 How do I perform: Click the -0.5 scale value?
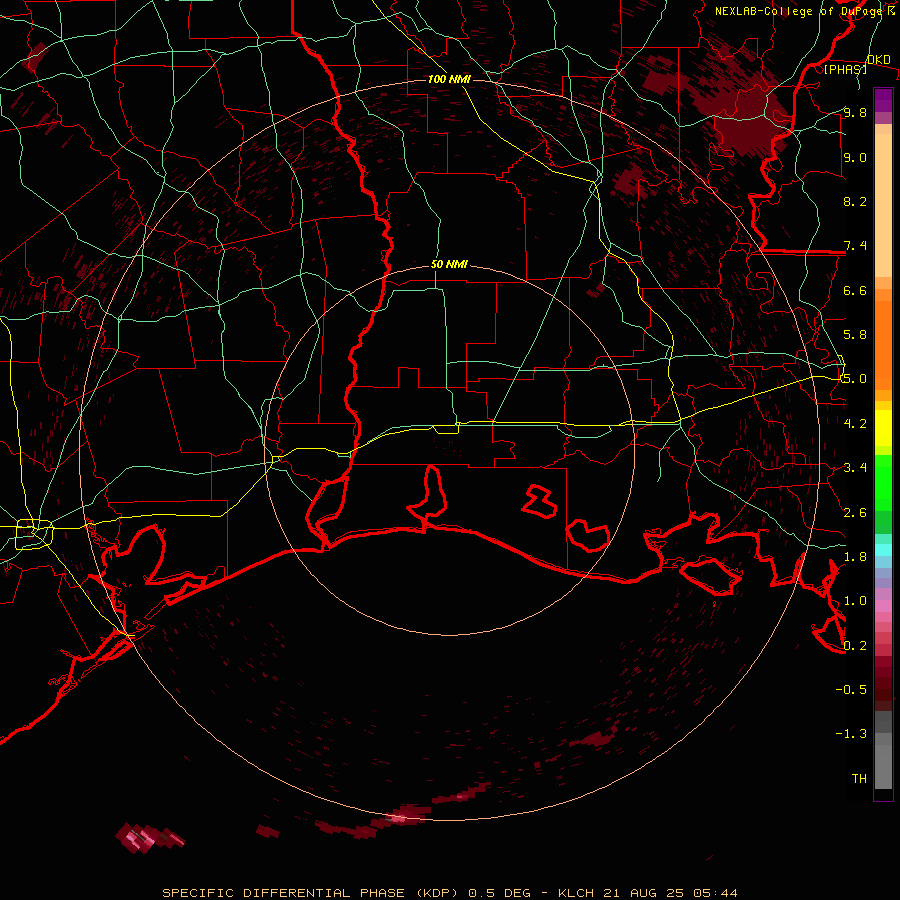tap(851, 690)
